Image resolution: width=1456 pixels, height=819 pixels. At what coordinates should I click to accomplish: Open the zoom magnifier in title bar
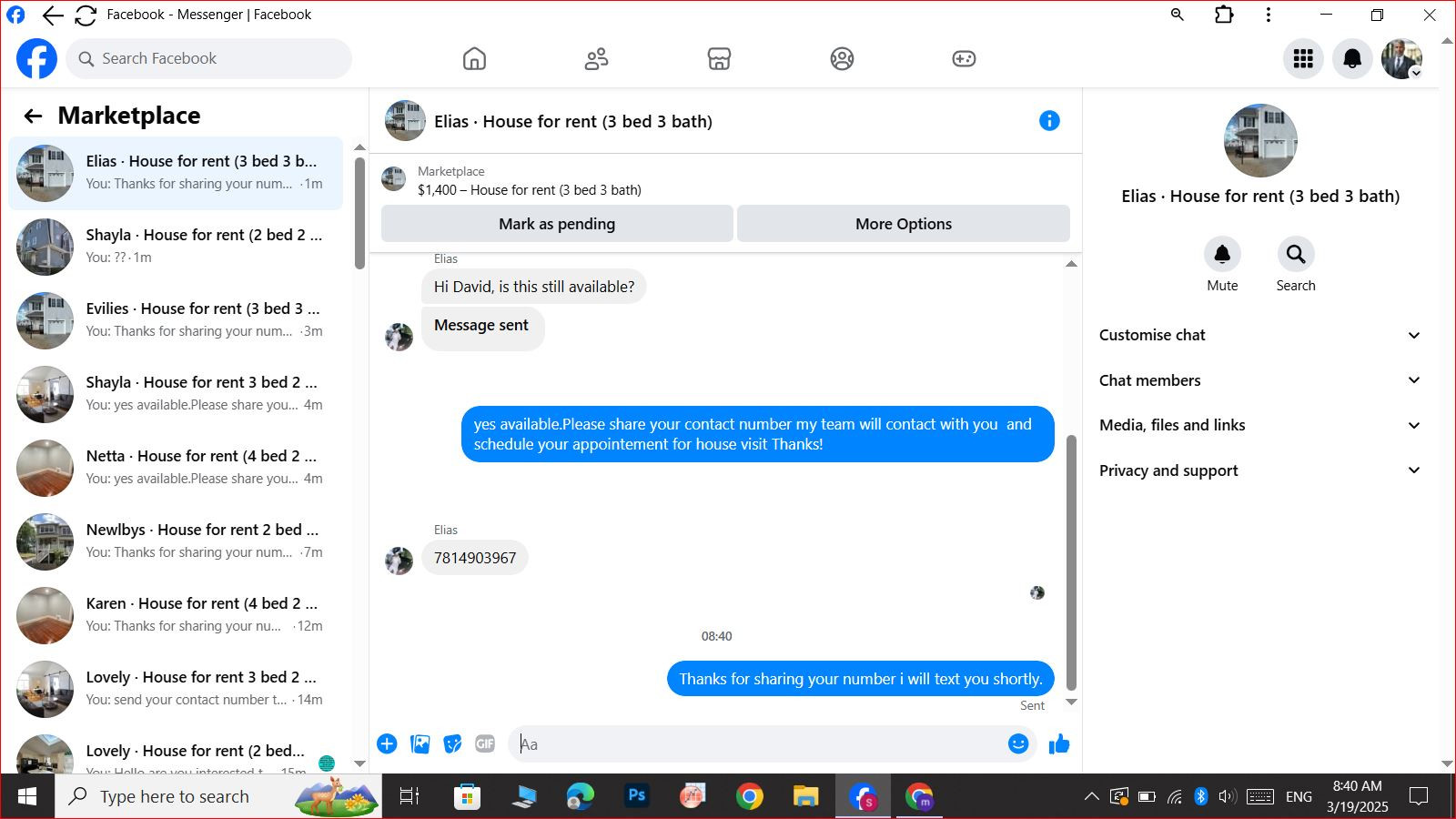coord(1178,15)
